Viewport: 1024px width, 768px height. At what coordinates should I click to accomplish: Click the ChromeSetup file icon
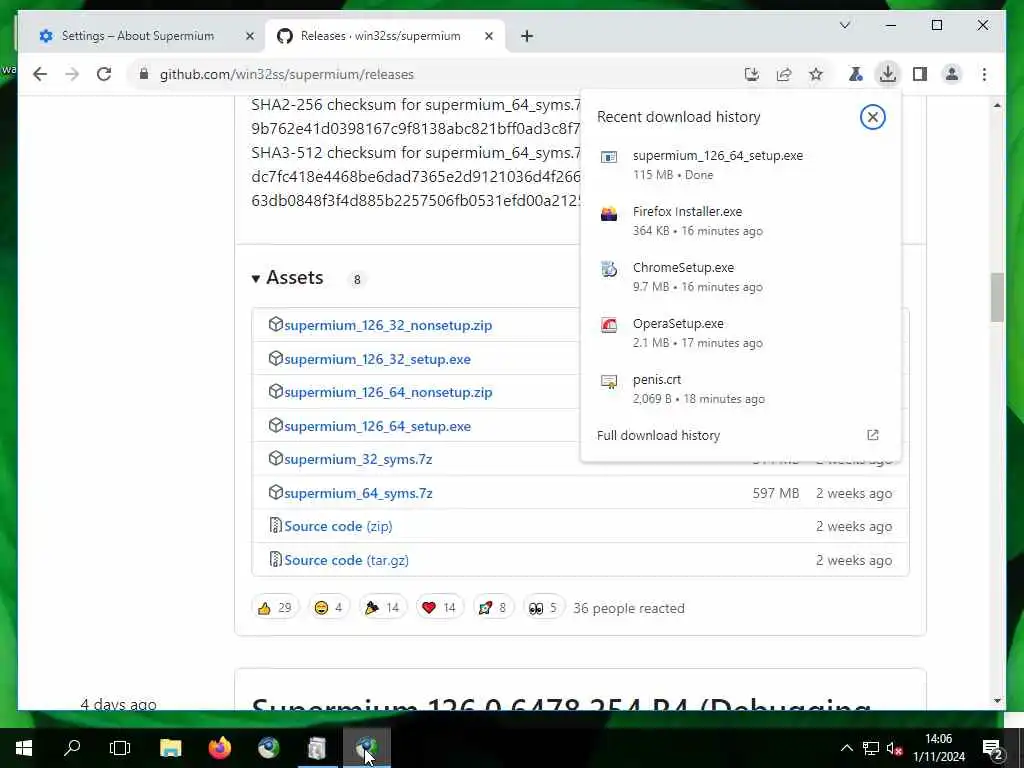(609, 269)
